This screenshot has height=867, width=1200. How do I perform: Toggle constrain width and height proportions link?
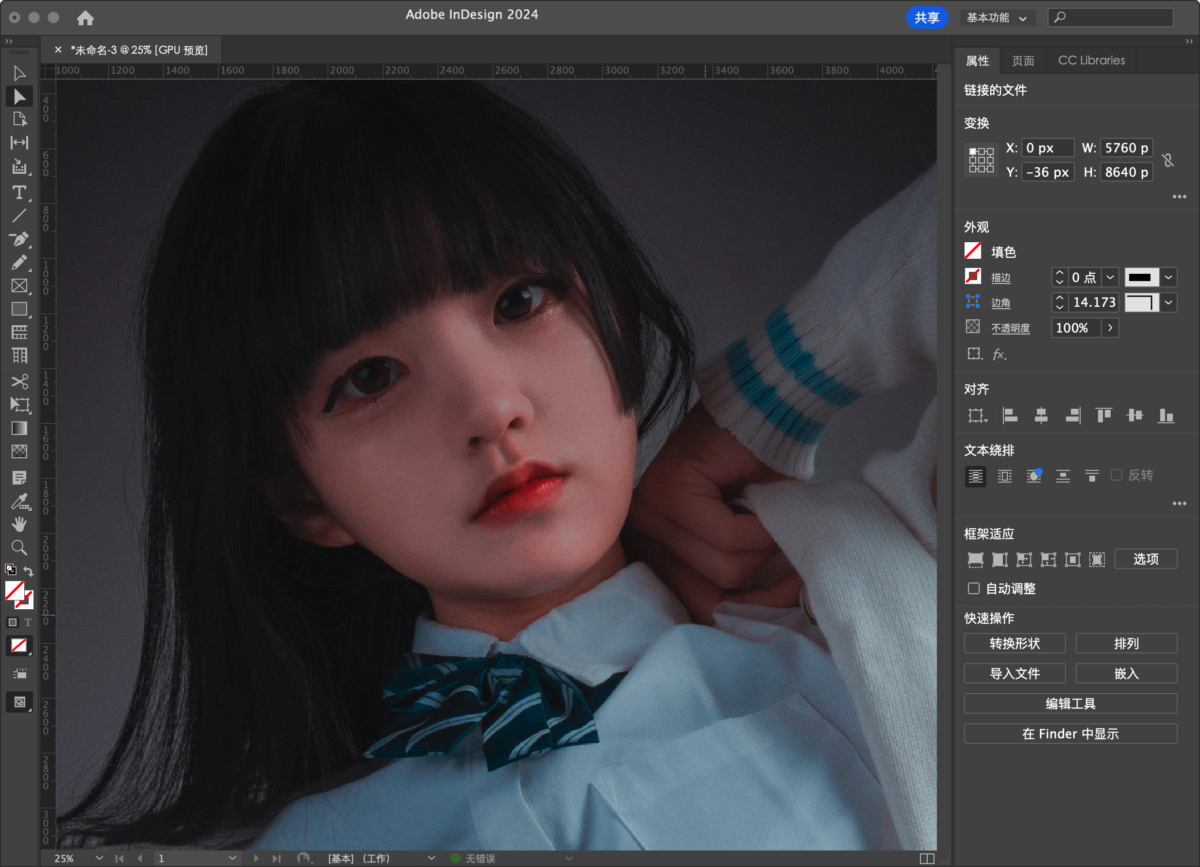(1168, 160)
